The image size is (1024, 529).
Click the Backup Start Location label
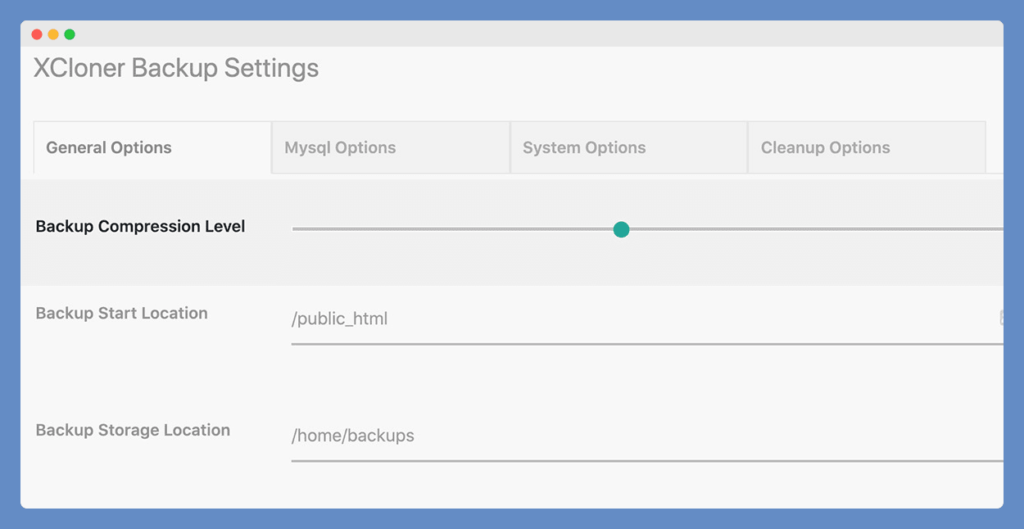(x=121, y=313)
